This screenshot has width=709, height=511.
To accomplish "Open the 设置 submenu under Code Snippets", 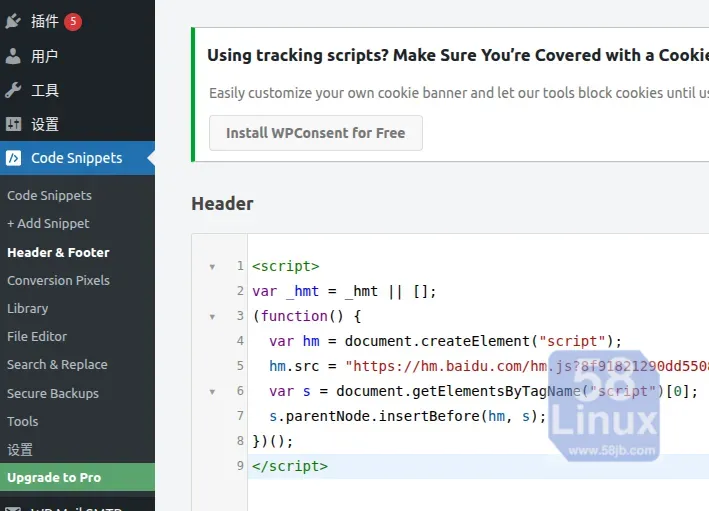I will click(x=20, y=449).
